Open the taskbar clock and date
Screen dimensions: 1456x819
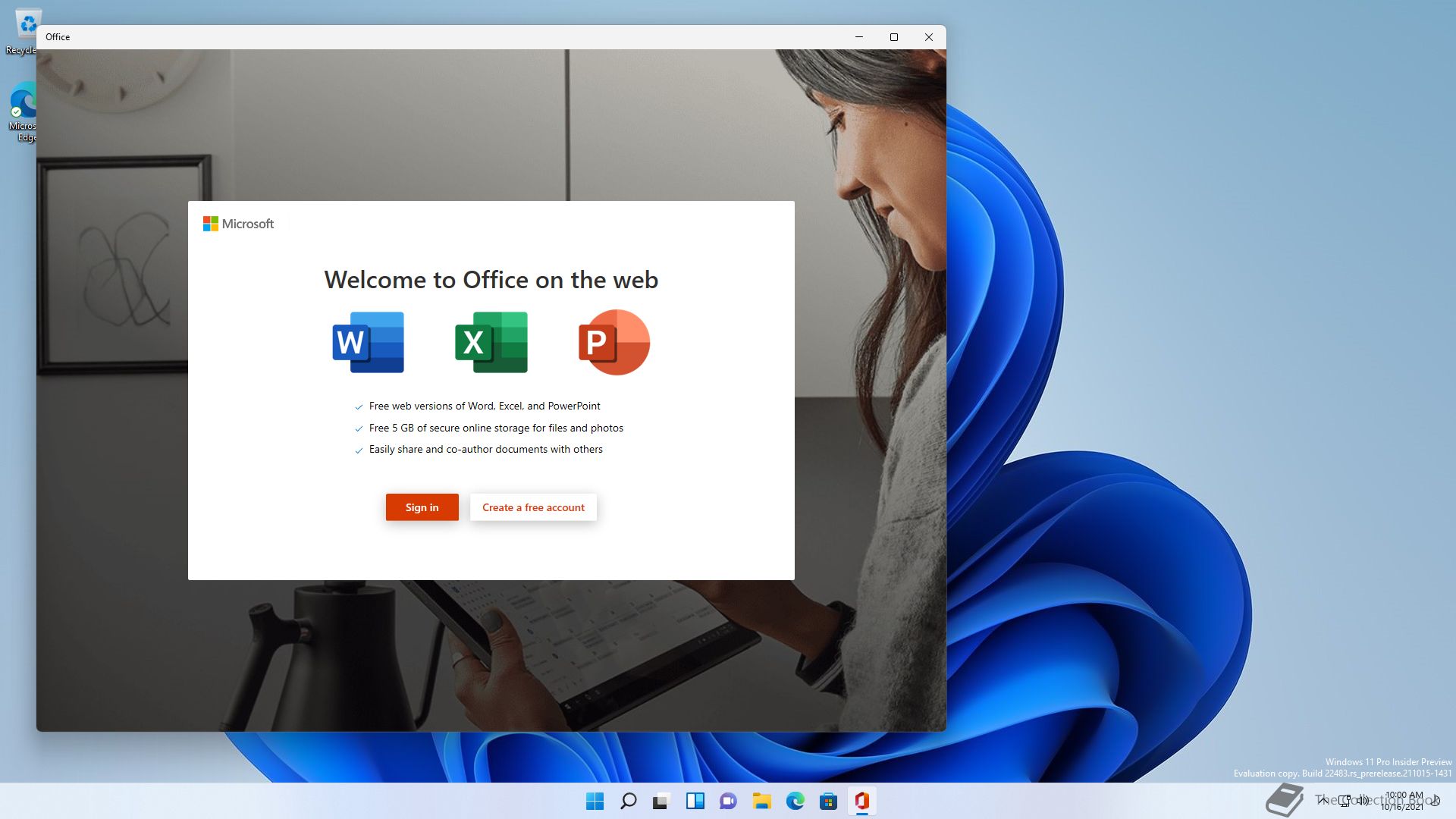tap(1403, 801)
